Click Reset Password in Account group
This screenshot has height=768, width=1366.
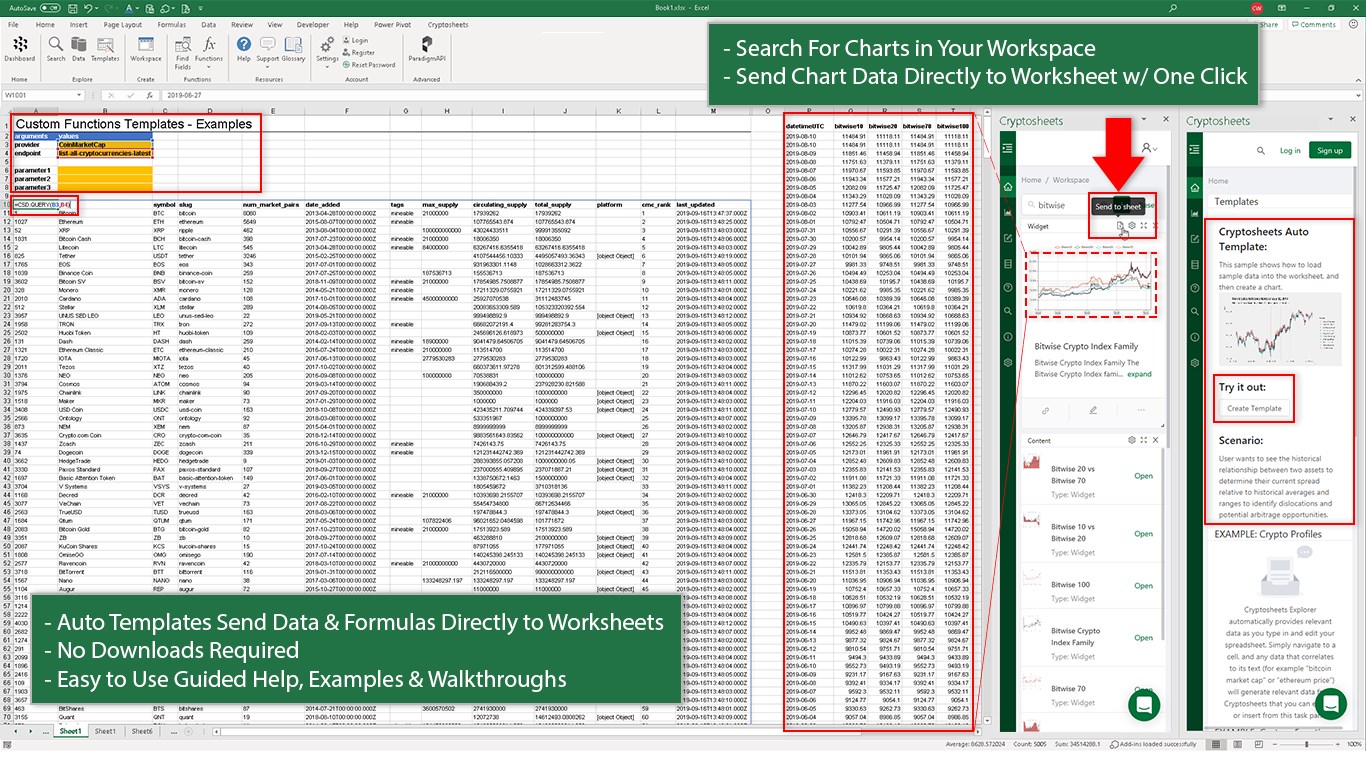point(368,65)
